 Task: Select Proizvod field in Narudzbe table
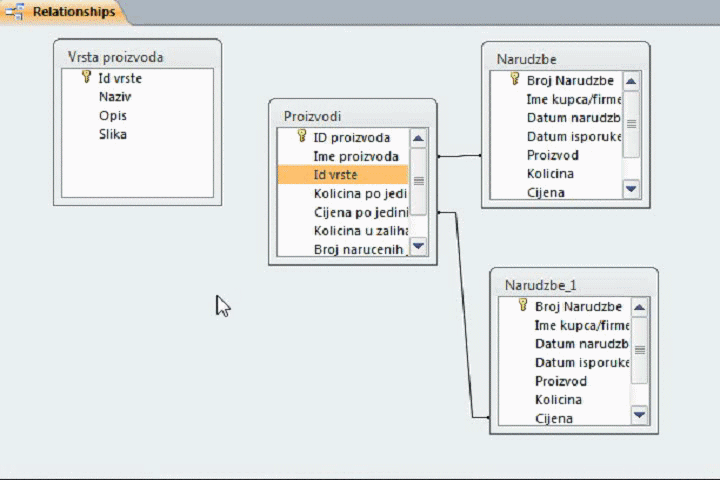[x=552, y=155]
